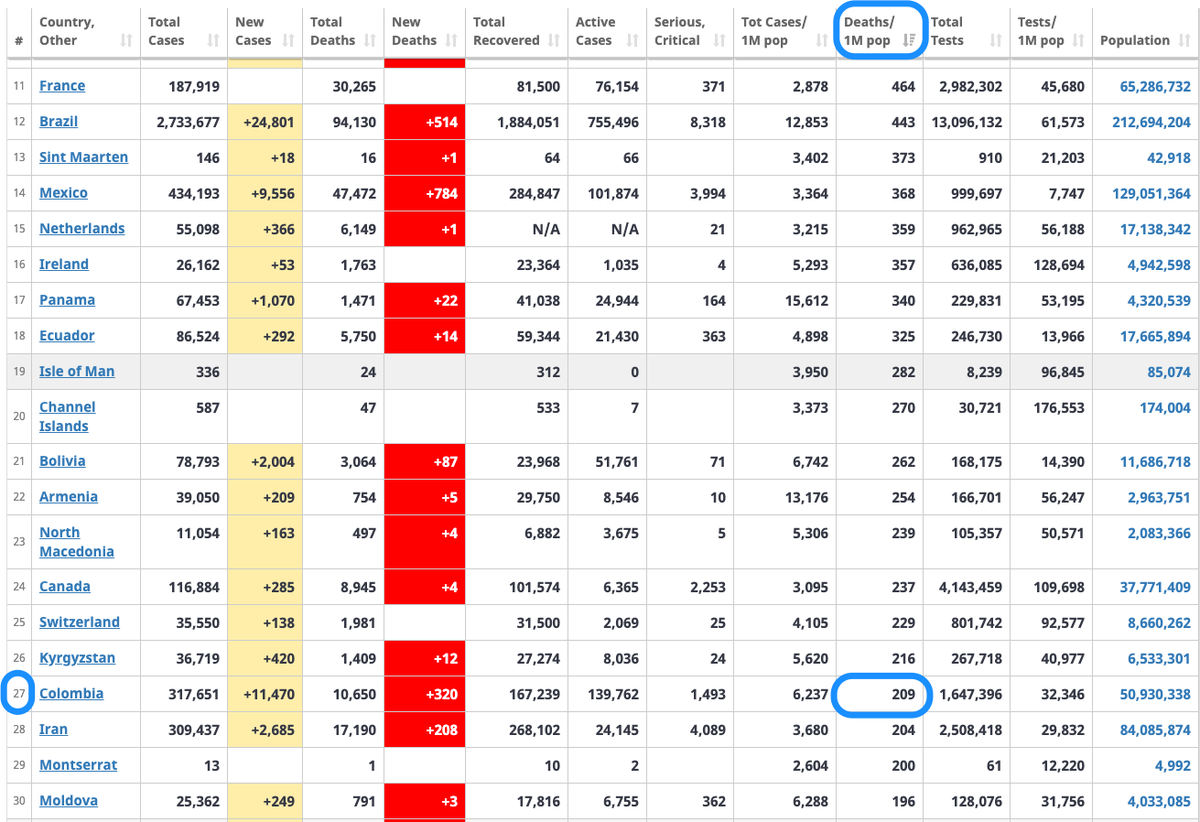Open Sint Maarten population link 42,918

pyautogui.click(x=1169, y=158)
